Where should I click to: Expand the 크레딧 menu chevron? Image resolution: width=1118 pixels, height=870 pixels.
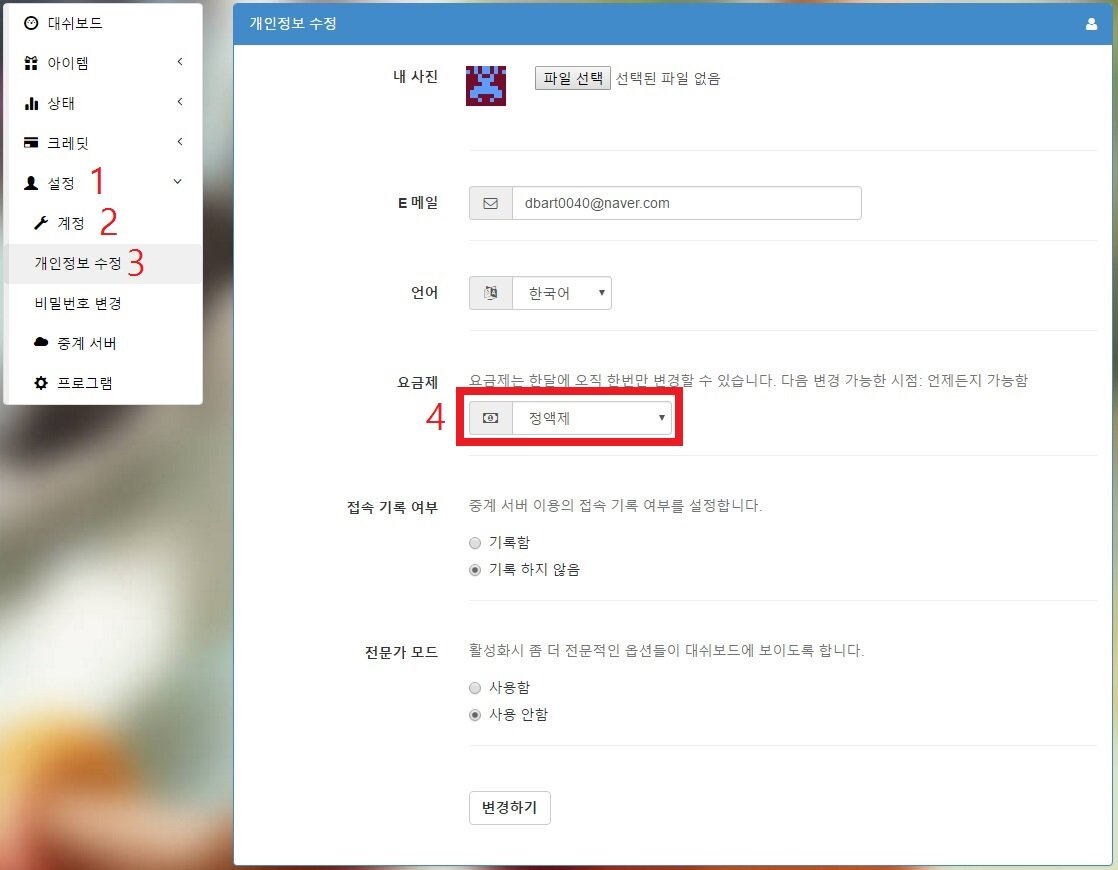(x=180, y=142)
